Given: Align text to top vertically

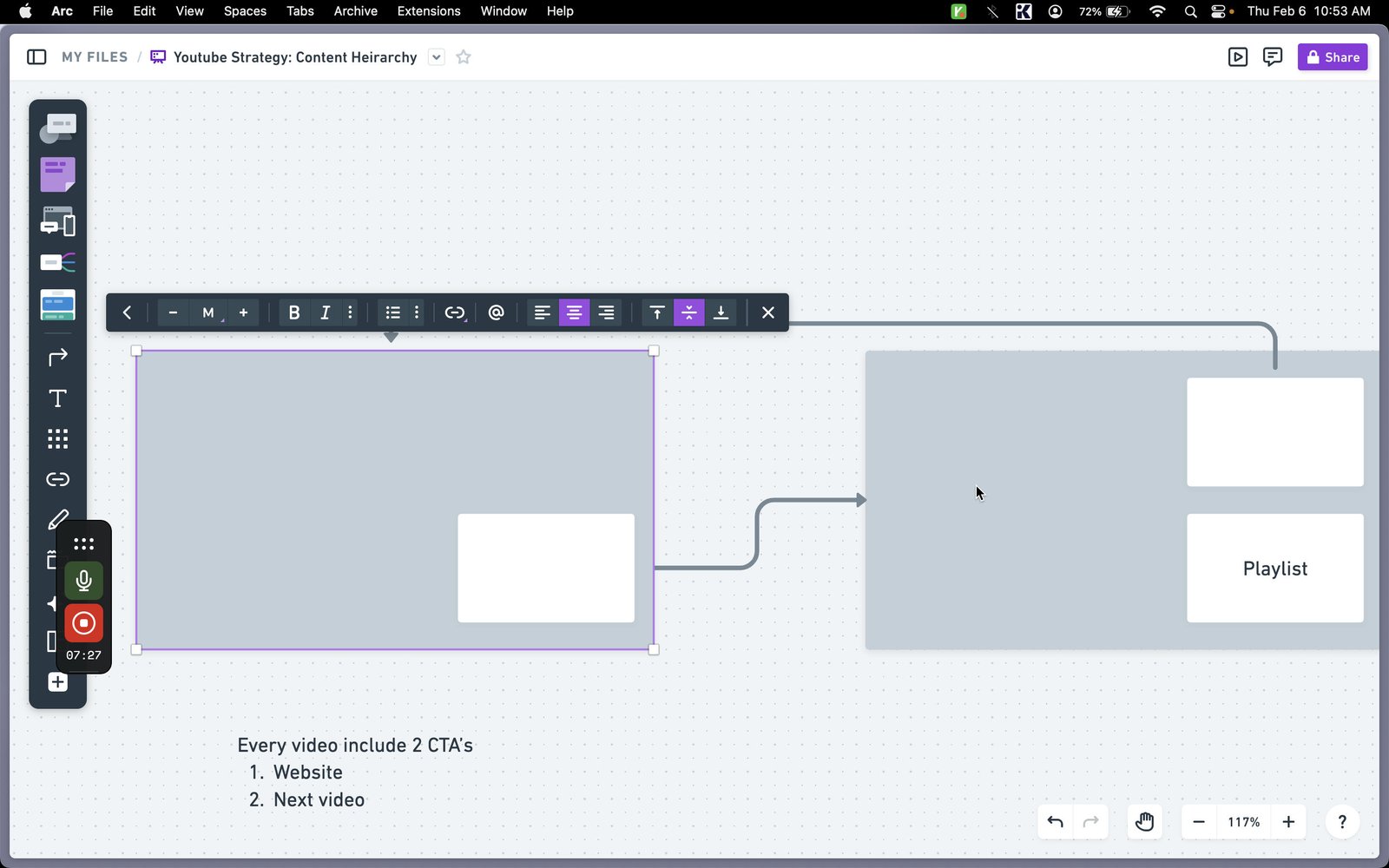Looking at the screenshot, I should [657, 312].
